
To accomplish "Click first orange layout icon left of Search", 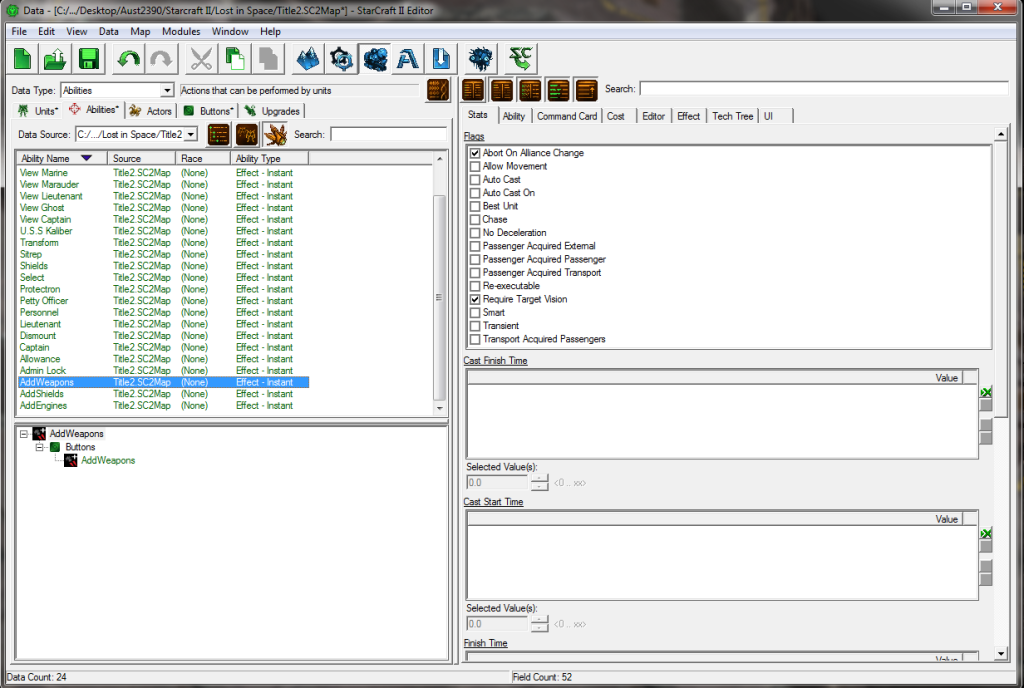I will [473, 90].
